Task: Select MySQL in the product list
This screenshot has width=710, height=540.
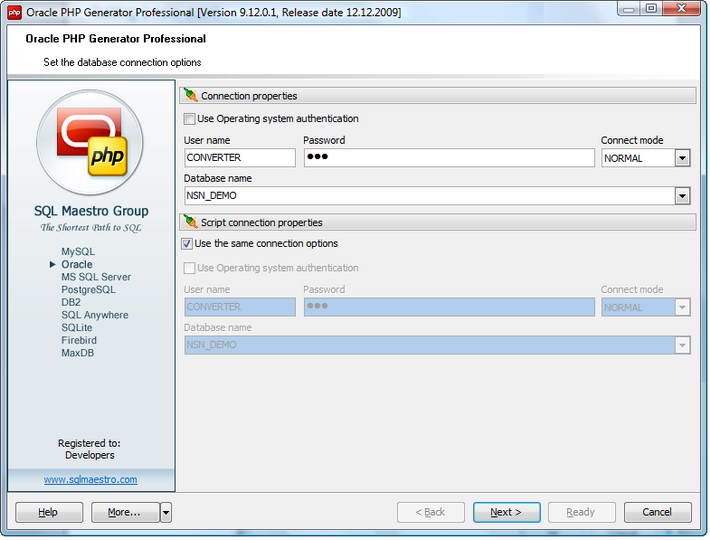Action: [78, 252]
